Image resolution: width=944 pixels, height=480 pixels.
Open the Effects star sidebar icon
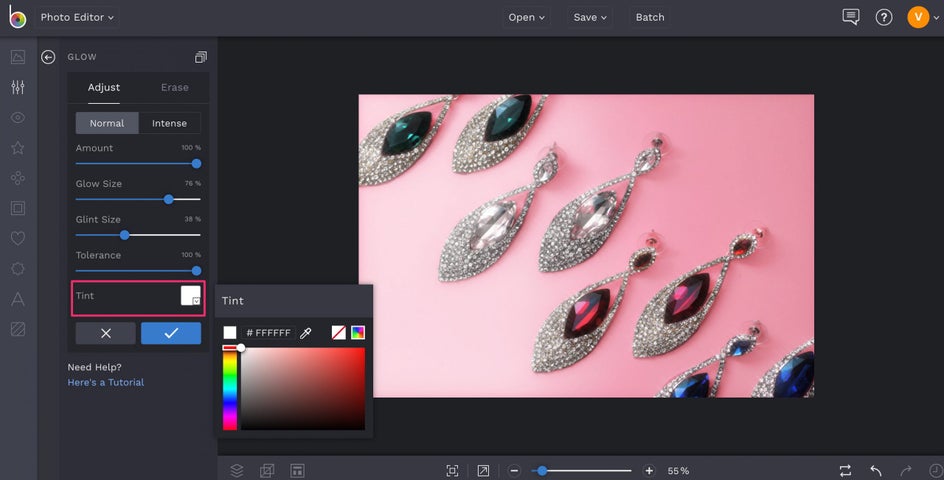(18, 148)
